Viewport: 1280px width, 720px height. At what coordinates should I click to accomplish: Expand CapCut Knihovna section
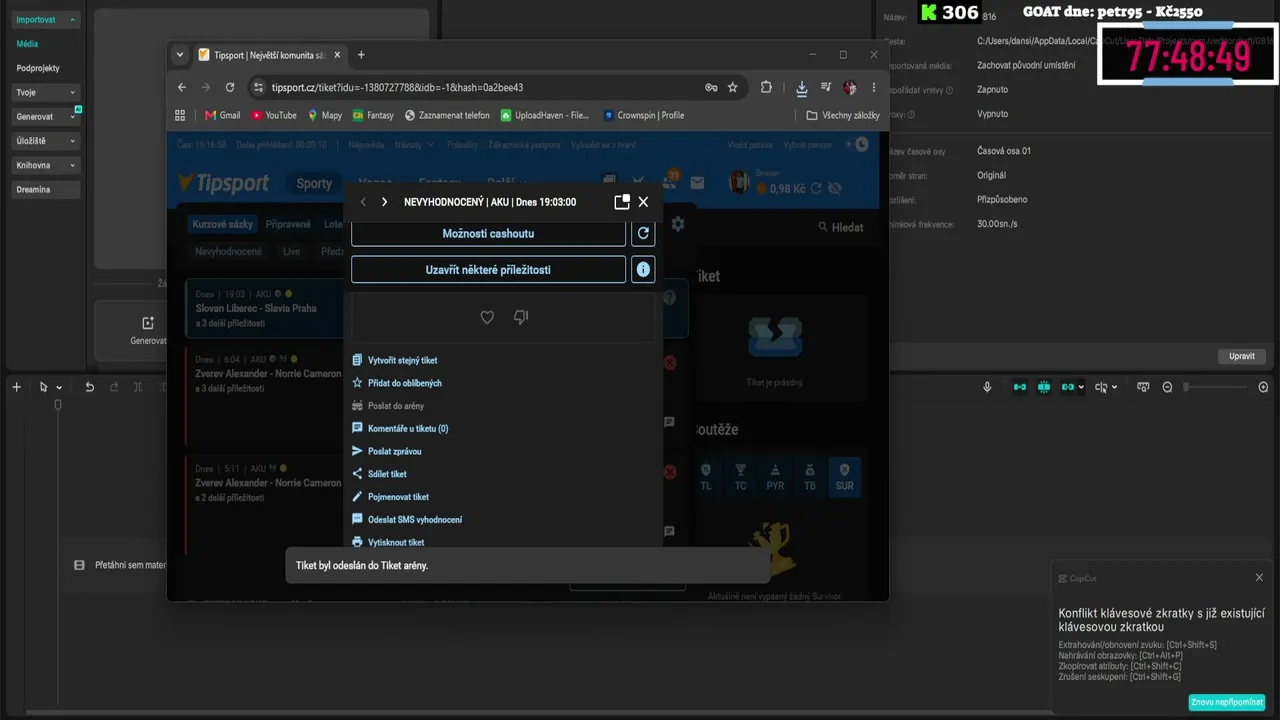46,165
